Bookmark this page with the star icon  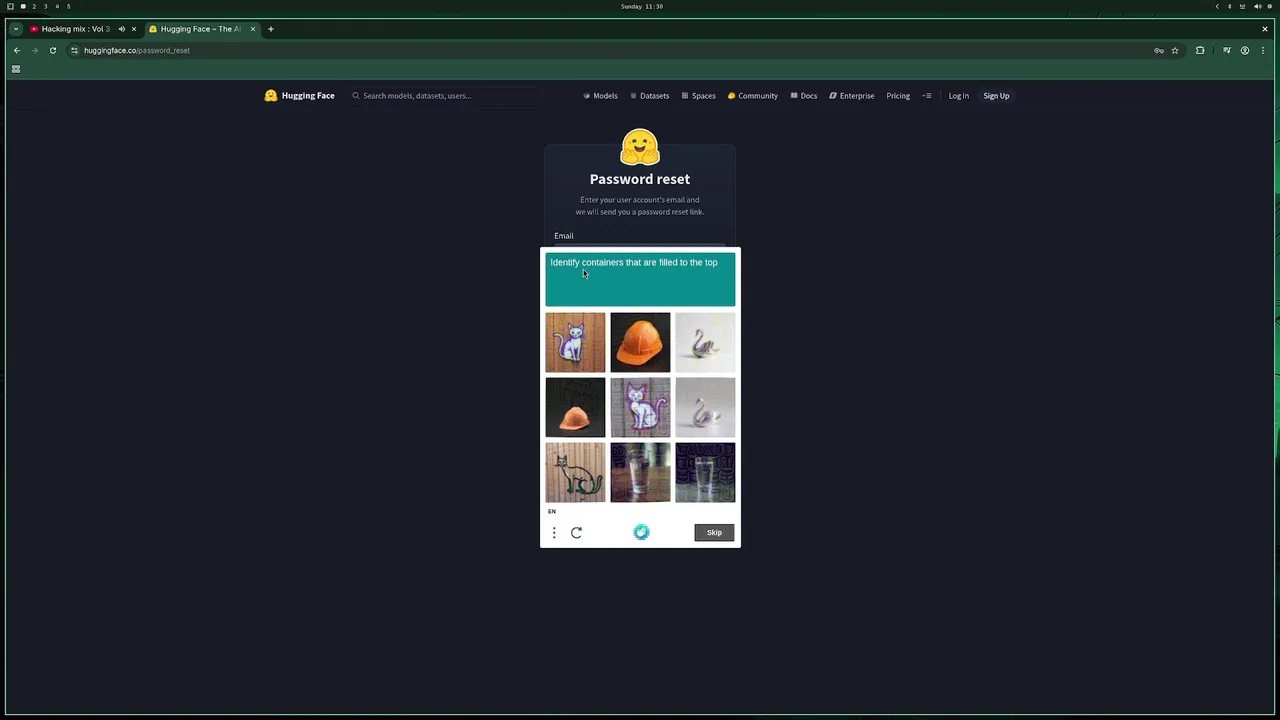1175,50
